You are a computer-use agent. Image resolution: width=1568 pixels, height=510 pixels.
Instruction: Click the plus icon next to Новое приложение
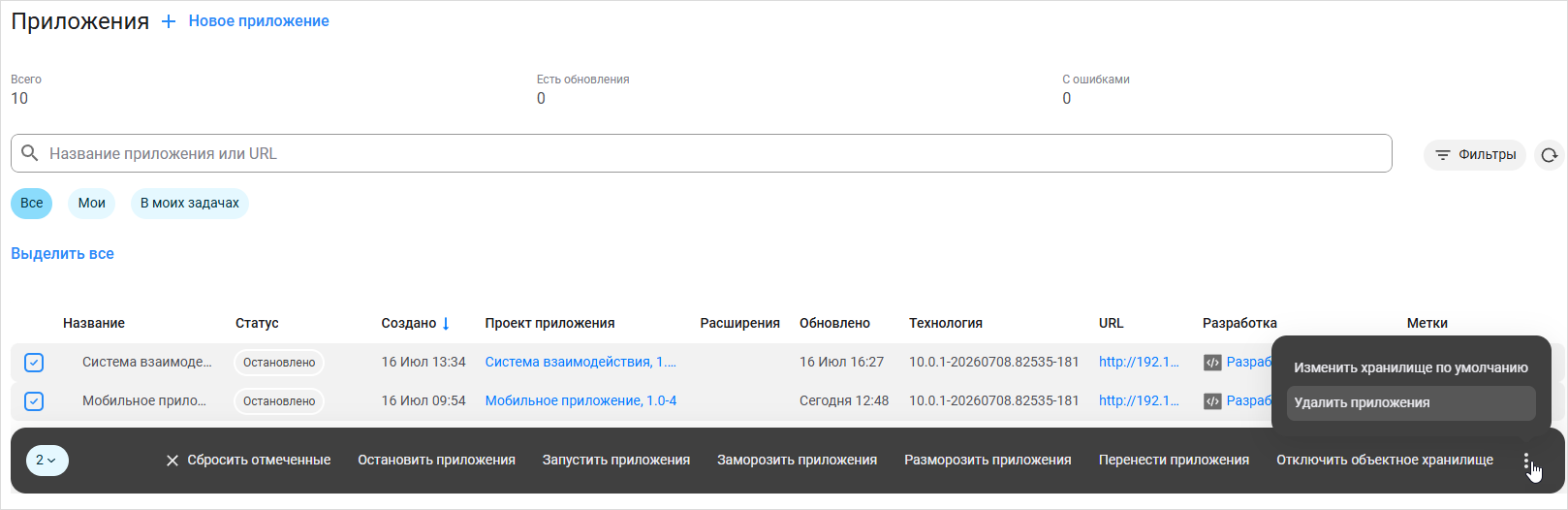(x=169, y=21)
